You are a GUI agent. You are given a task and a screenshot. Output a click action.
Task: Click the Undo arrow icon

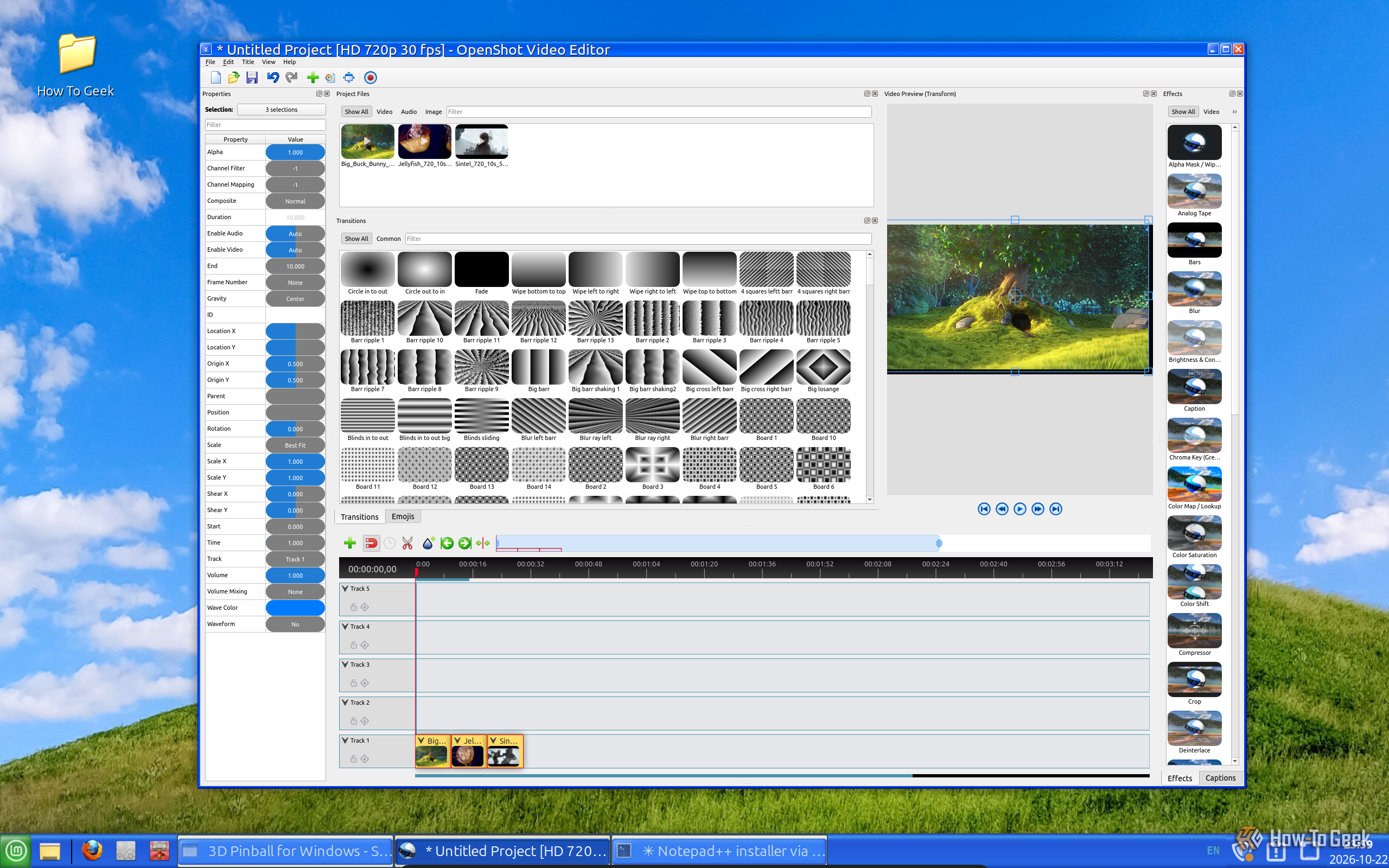coord(273,78)
